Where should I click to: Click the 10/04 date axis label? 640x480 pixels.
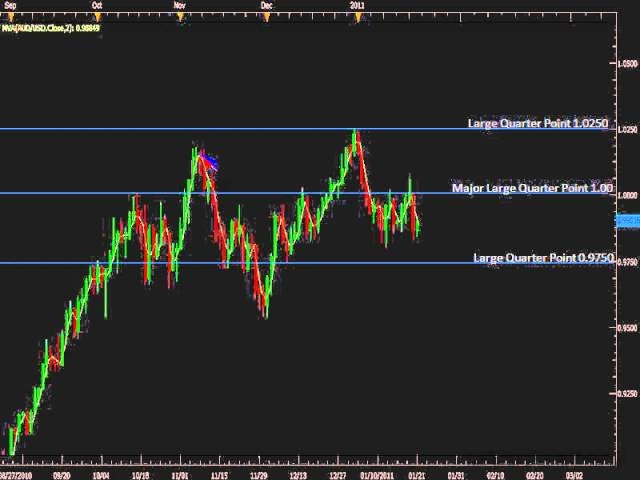pos(101,476)
